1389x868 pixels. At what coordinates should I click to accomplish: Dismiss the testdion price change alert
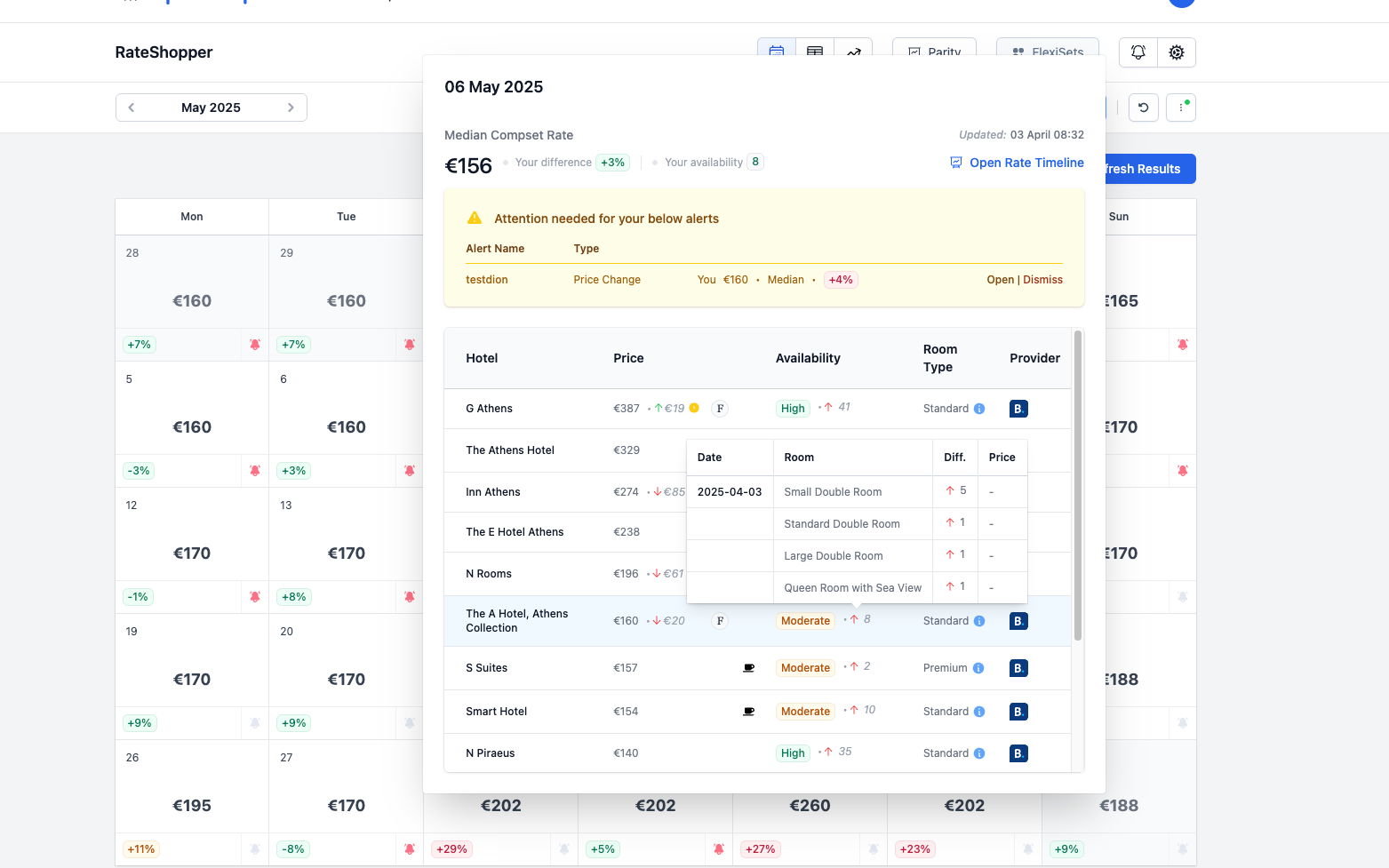(1042, 280)
